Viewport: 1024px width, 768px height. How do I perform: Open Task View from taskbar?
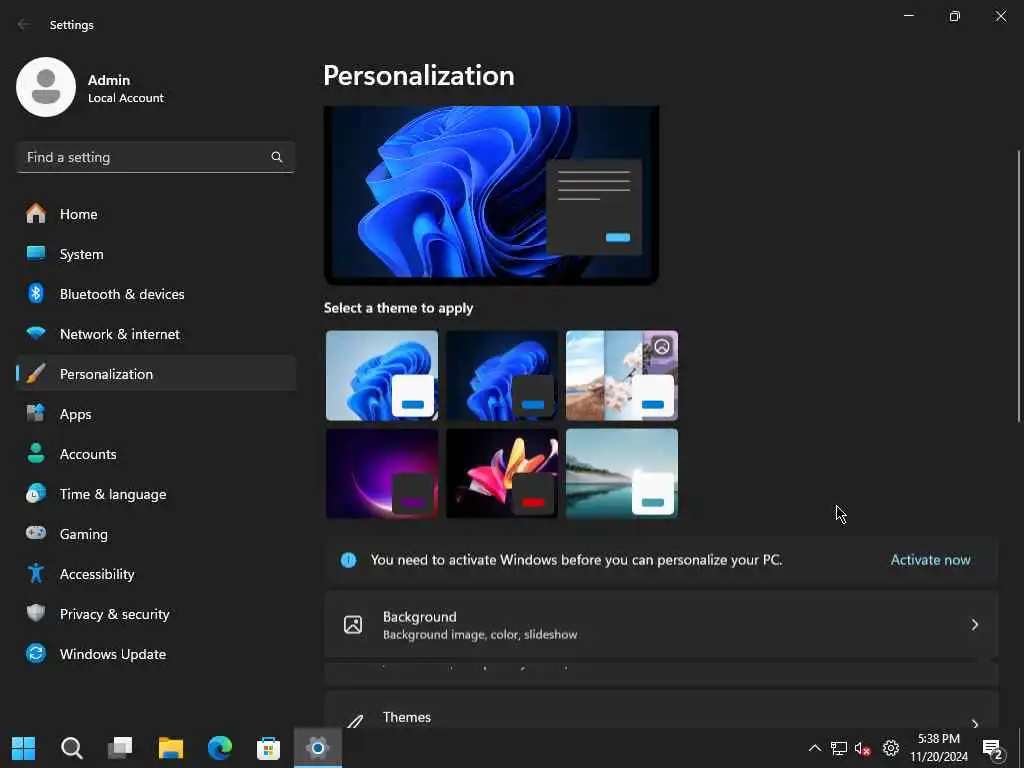120,748
